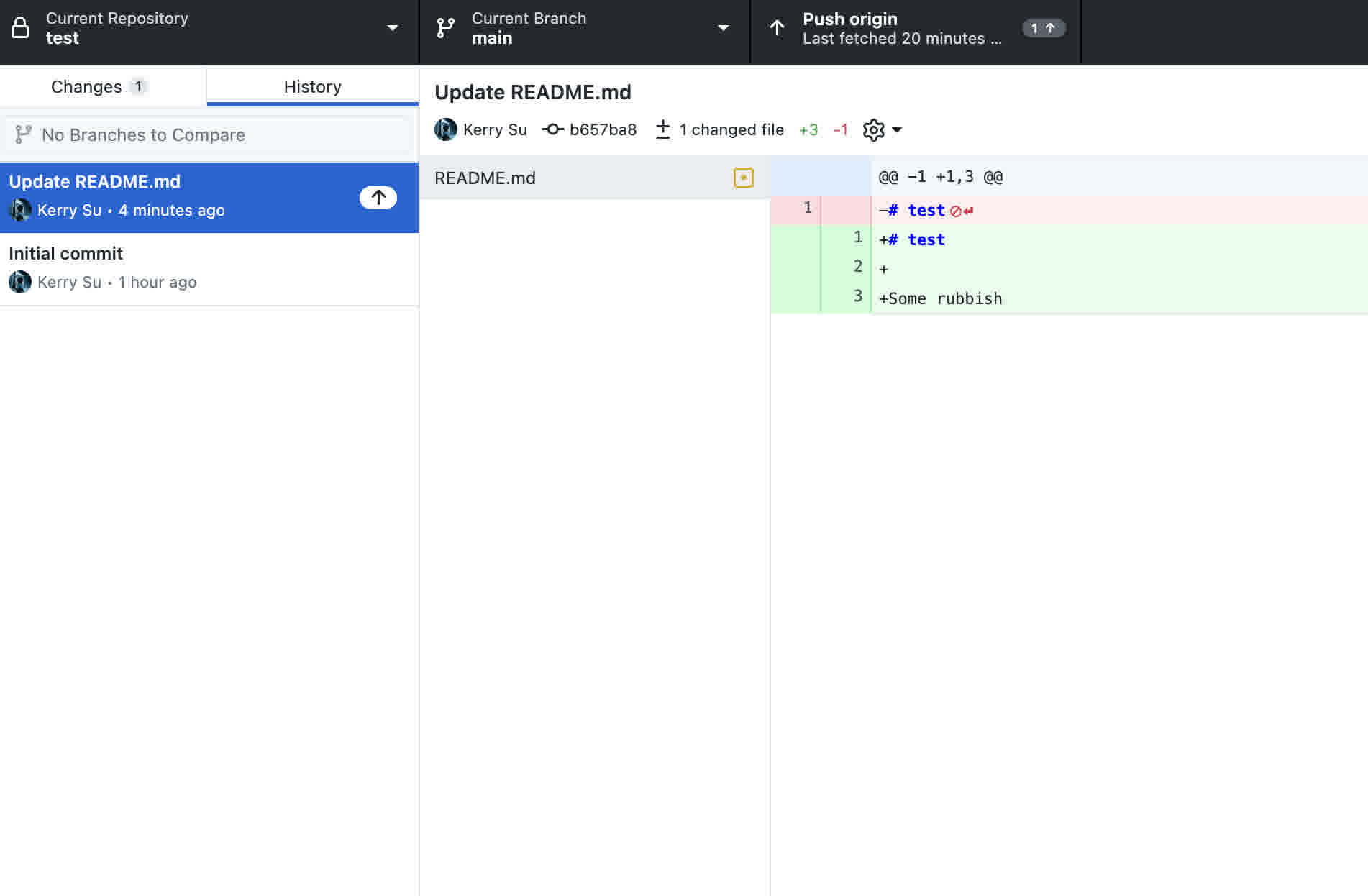Screen dimensions: 1368x896
Task: Click the commit hash b657ba8
Action: pos(603,129)
